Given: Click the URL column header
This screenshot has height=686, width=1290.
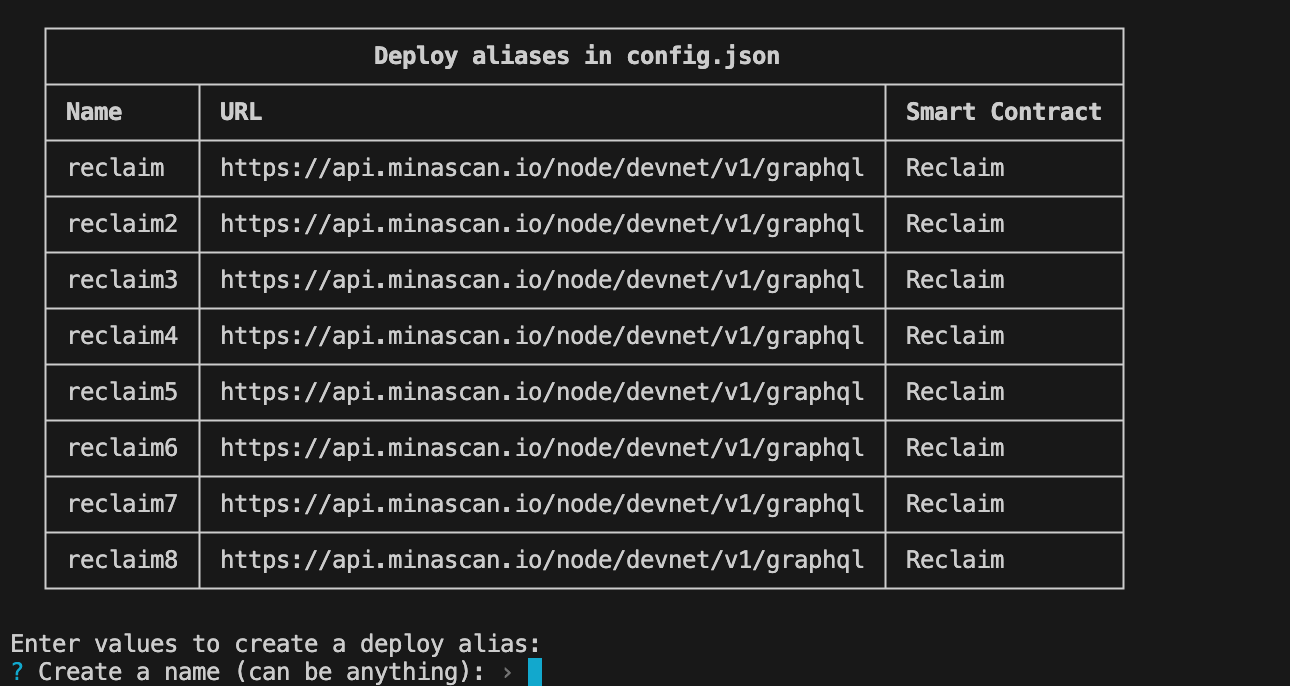Looking at the screenshot, I should (241, 112).
